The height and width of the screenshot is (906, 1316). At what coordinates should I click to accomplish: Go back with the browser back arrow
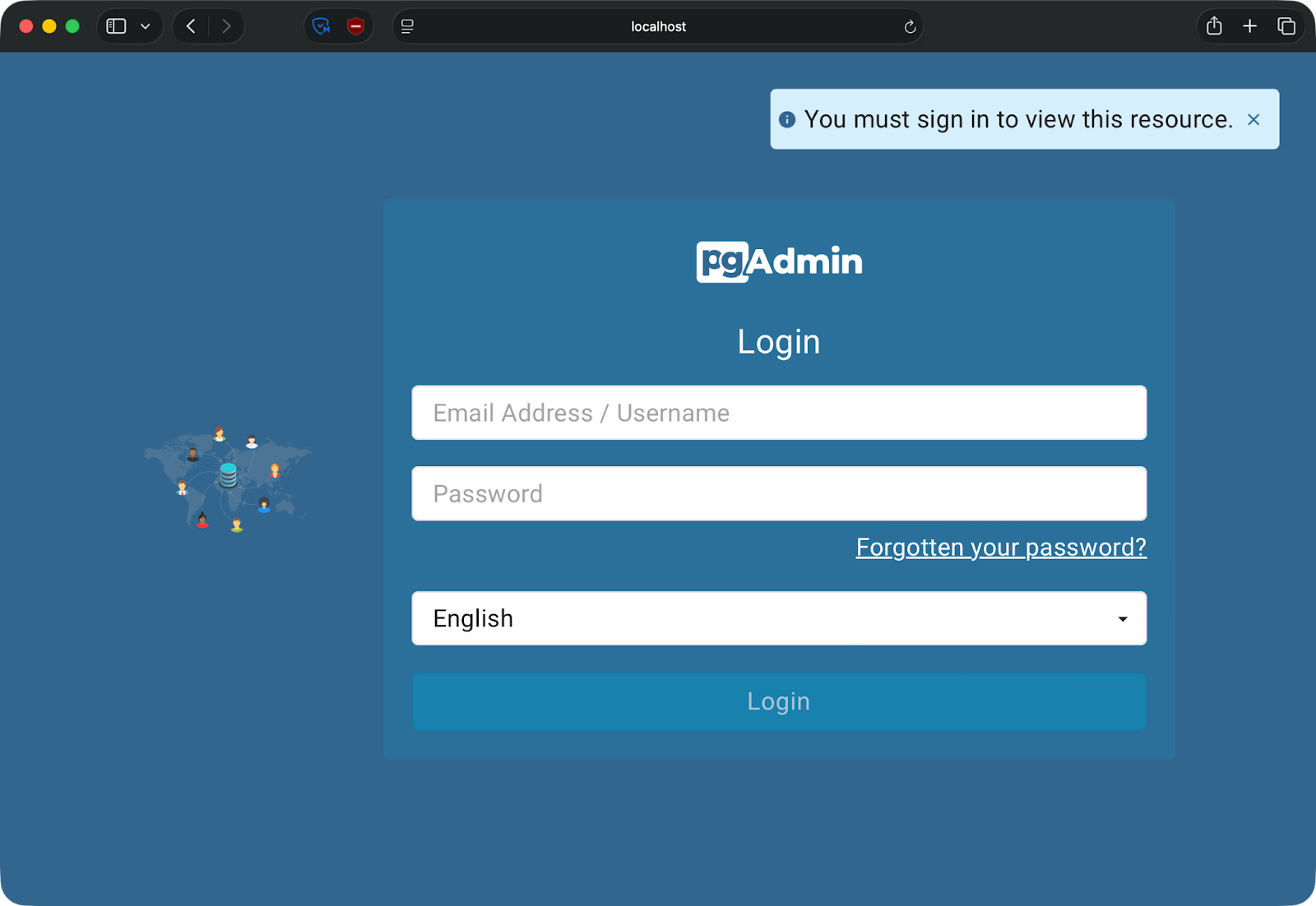pyautogui.click(x=191, y=26)
